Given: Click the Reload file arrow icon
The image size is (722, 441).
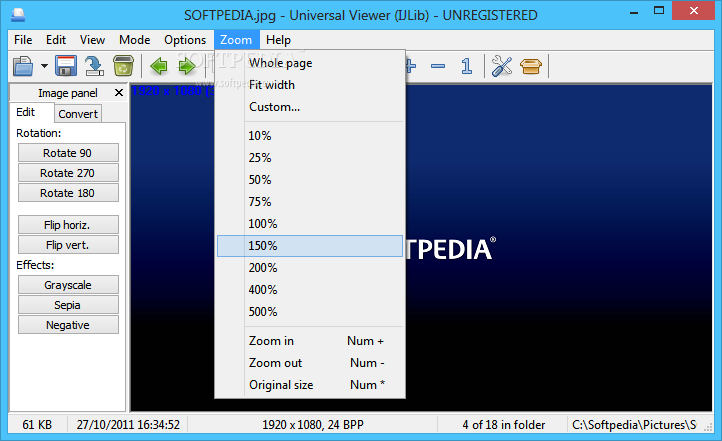Looking at the screenshot, I should coord(94,66).
